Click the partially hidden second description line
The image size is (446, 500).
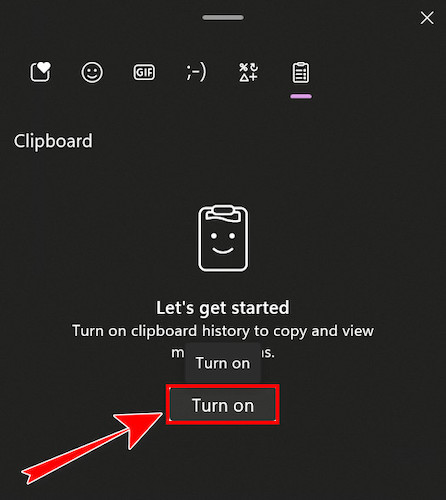223,353
